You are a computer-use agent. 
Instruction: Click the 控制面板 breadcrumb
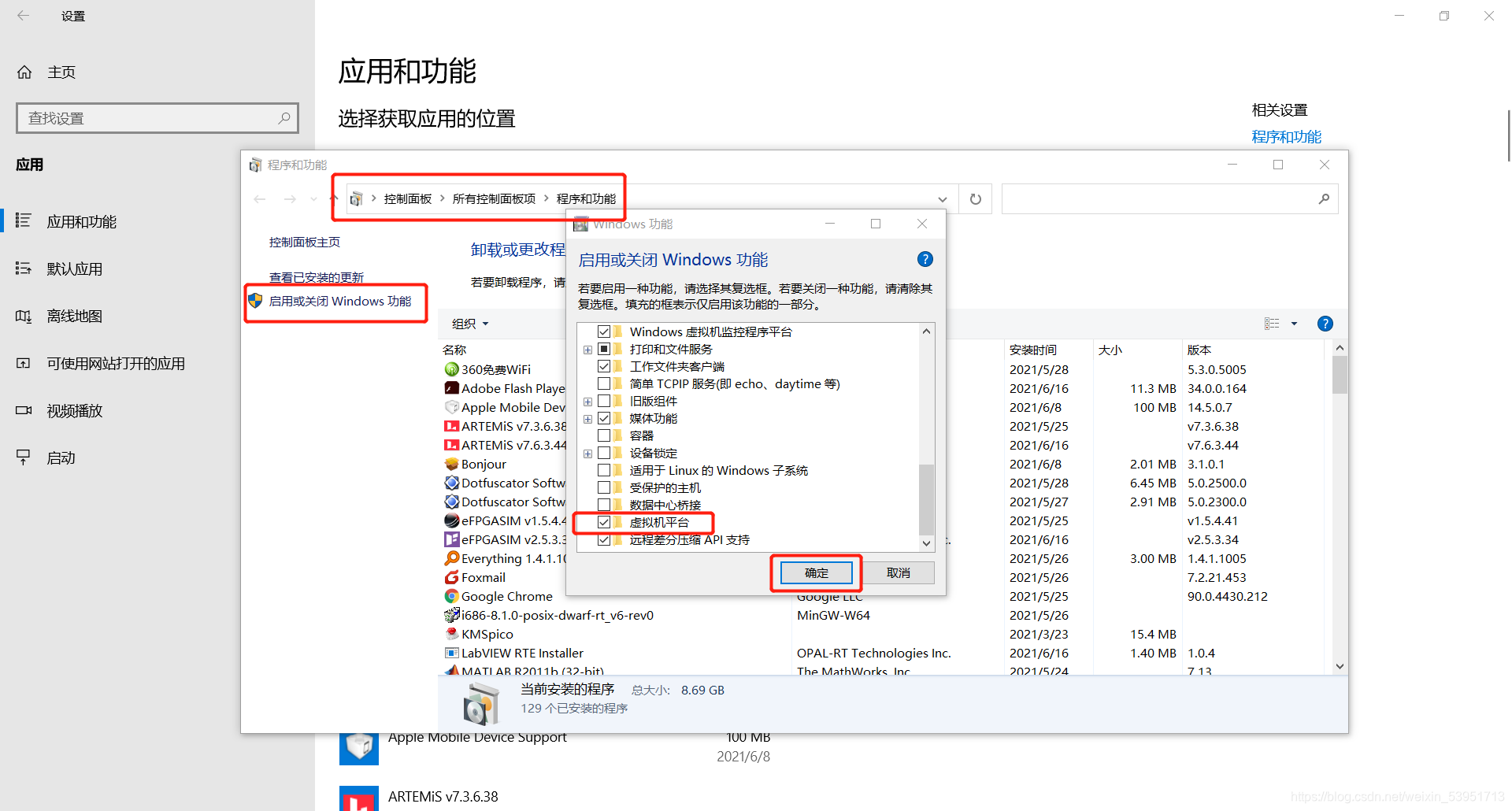click(x=408, y=199)
